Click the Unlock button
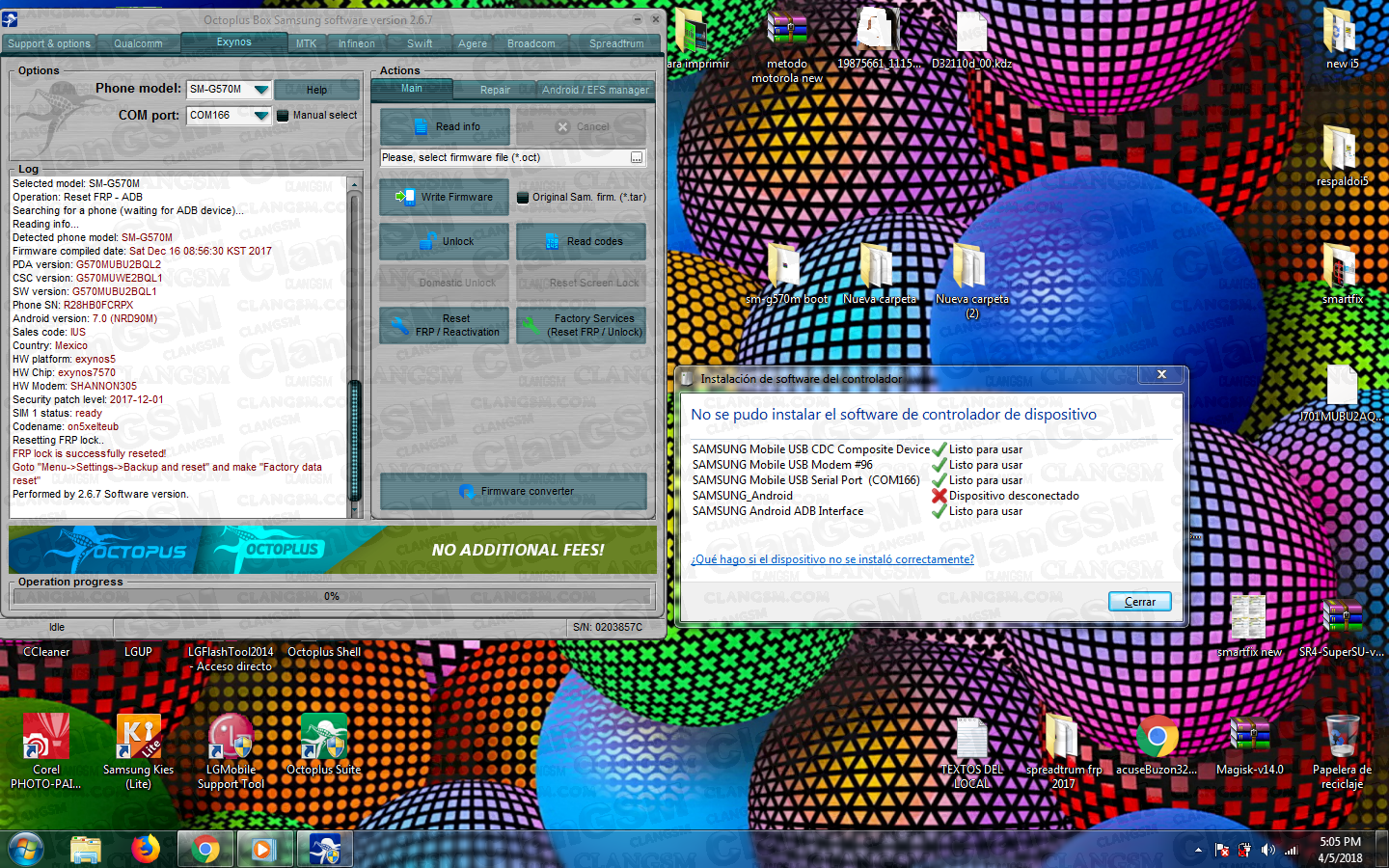The height and width of the screenshot is (868, 1389). coord(444,241)
